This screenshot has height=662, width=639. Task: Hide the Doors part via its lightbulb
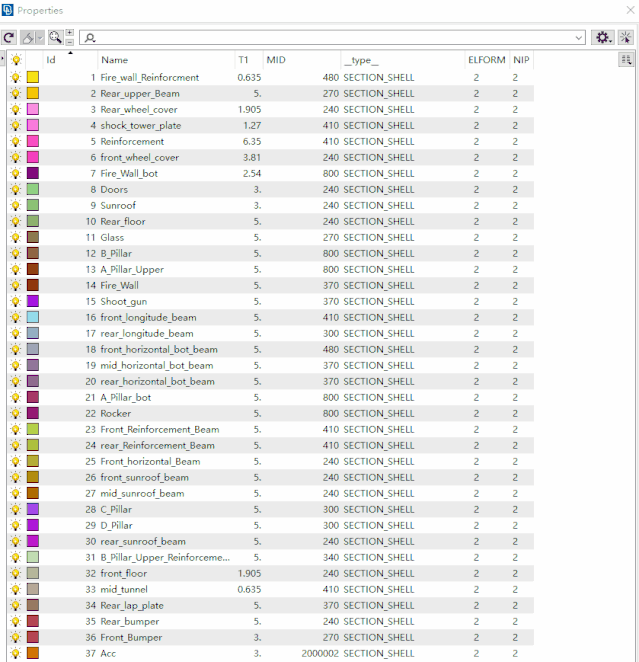coord(16,190)
